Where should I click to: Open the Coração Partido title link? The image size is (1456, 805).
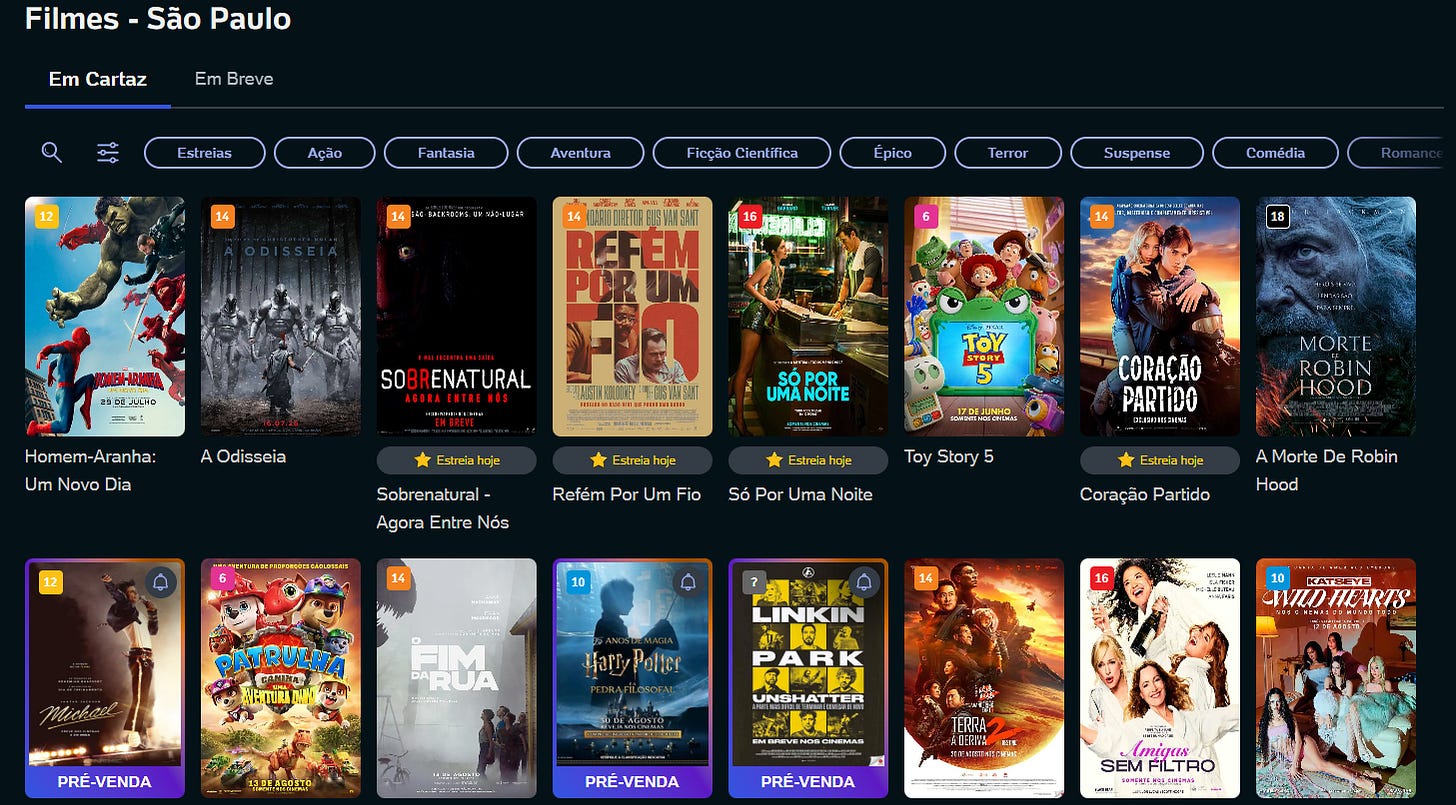1146,494
